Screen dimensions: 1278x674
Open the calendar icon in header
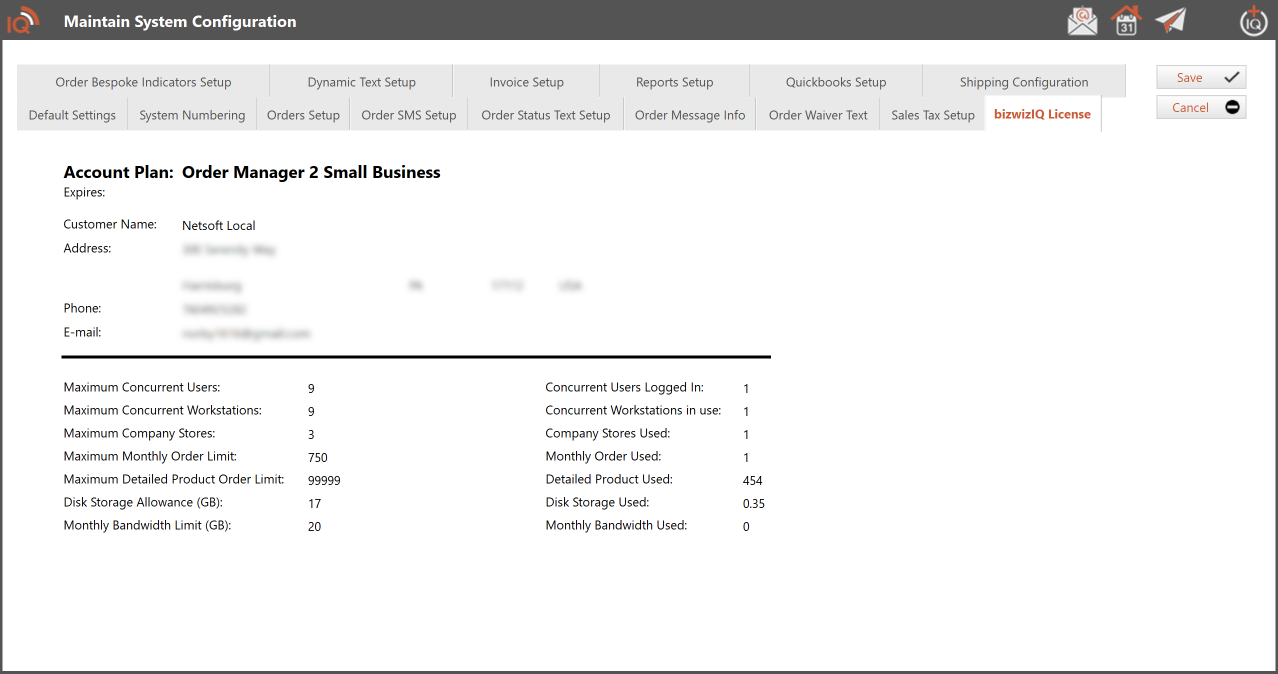(1126, 20)
